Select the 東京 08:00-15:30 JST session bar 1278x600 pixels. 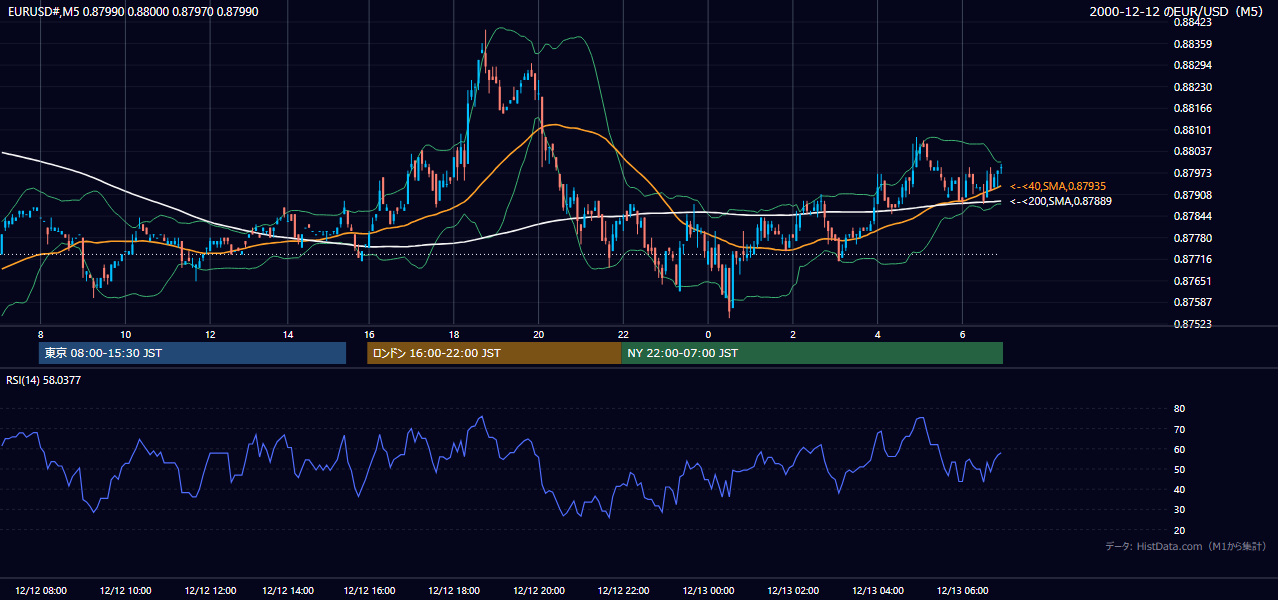click(x=192, y=353)
